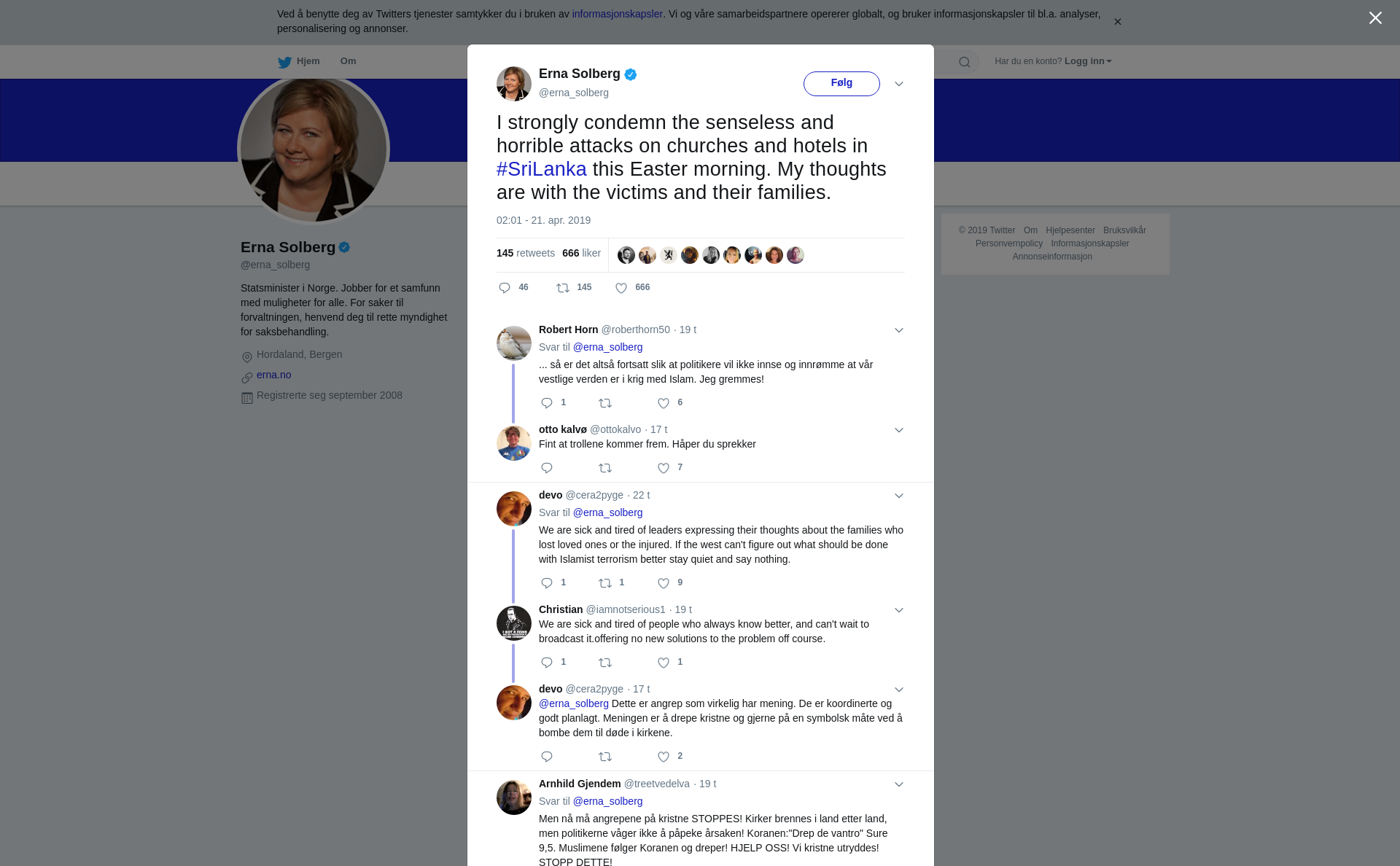The image size is (1400, 866).
Task: Open the Logg inn dropdown
Action: coord(1088,61)
